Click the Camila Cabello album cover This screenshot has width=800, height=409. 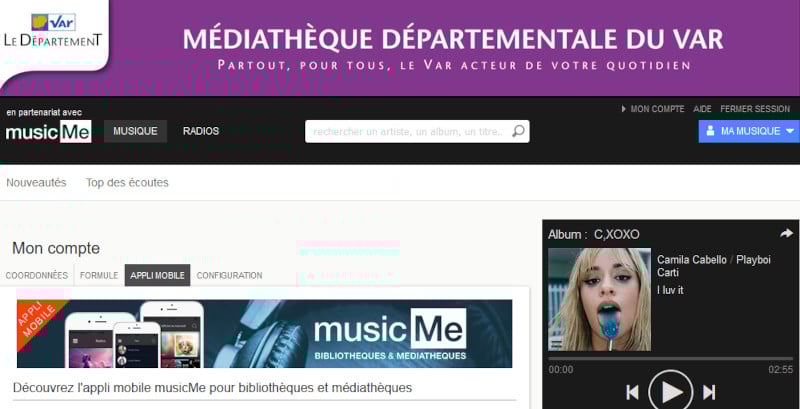[599, 299]
